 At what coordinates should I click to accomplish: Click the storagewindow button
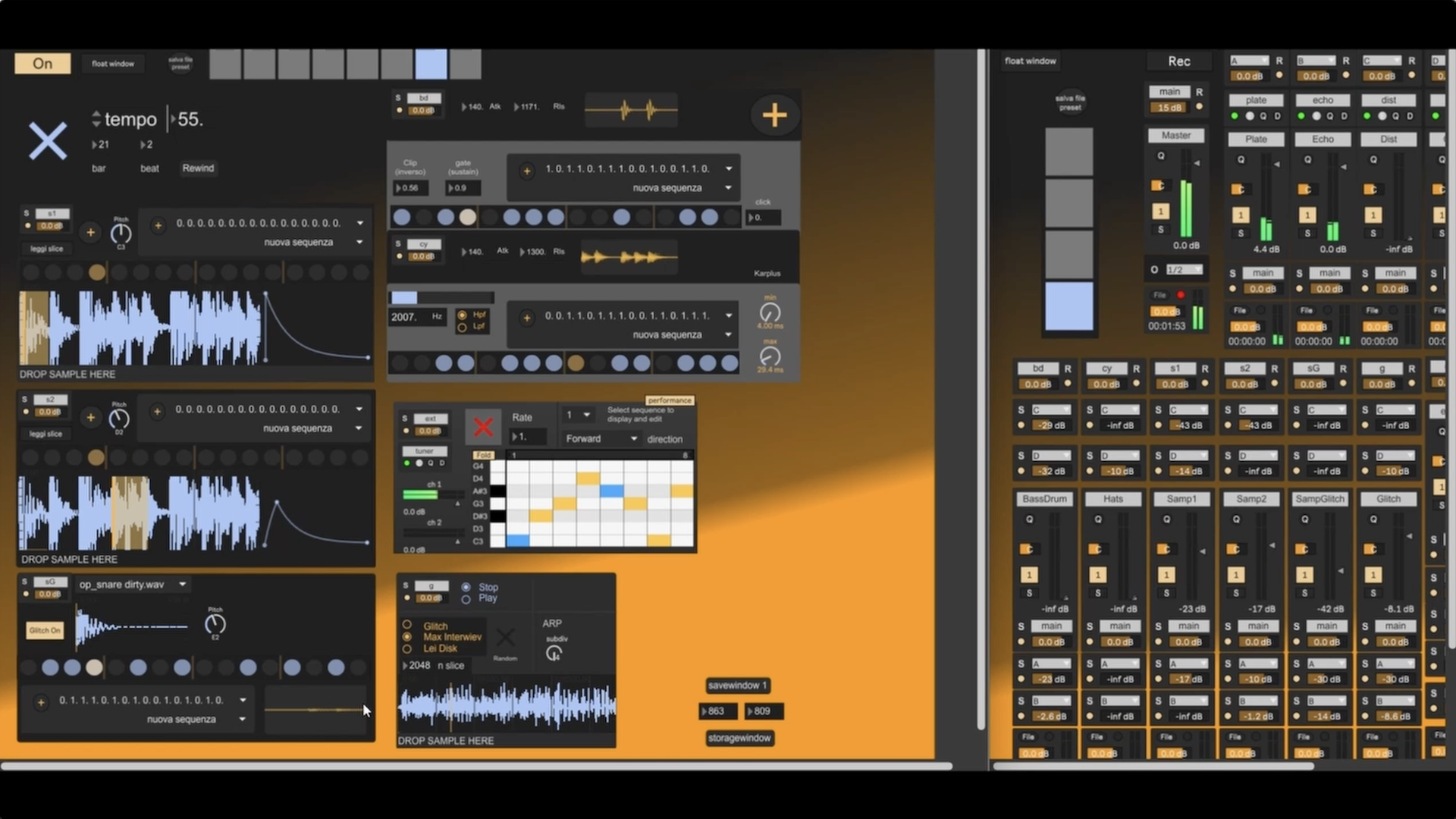pos(739,738)
